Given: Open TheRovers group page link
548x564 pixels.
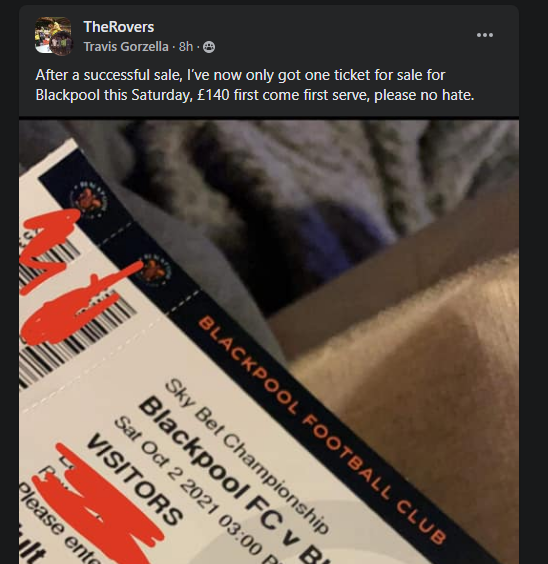Looking at the screenshot, I should tap(119, 27).
